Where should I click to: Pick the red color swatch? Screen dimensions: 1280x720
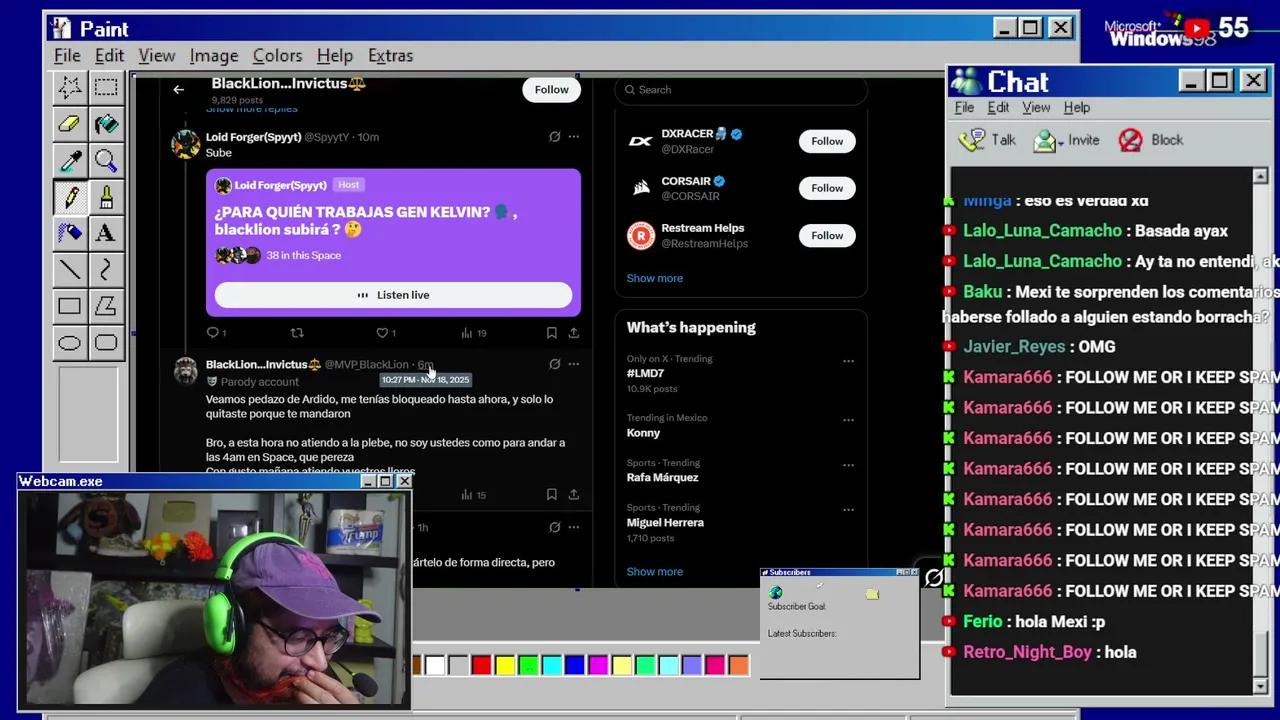coord(481,665)
